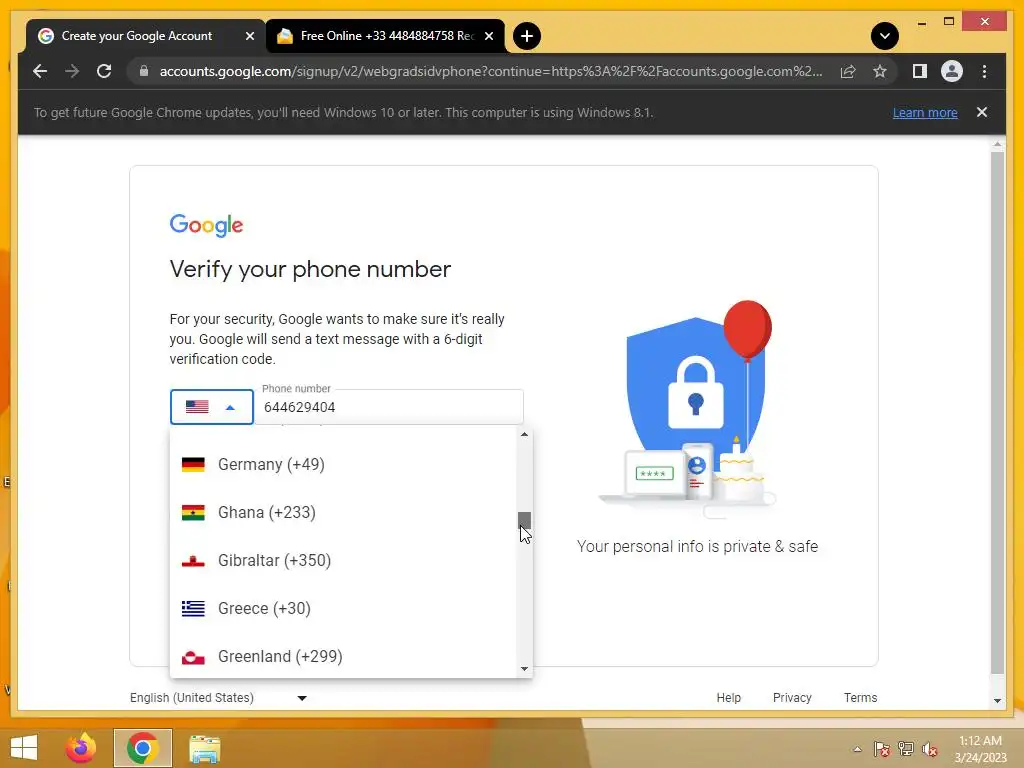
Task: Go back to the previous page
Action: (40, 71)
